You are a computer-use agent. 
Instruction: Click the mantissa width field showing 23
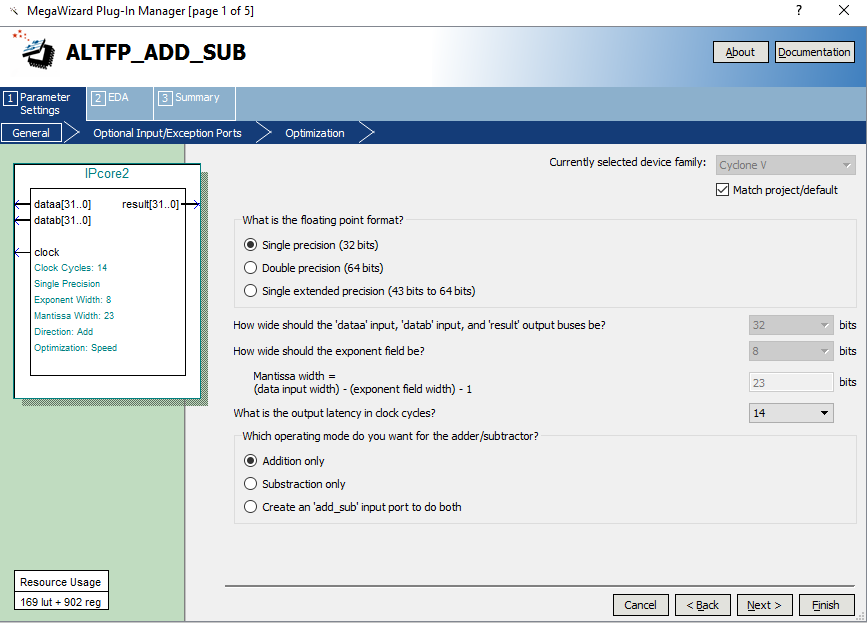tap(791, 383)
